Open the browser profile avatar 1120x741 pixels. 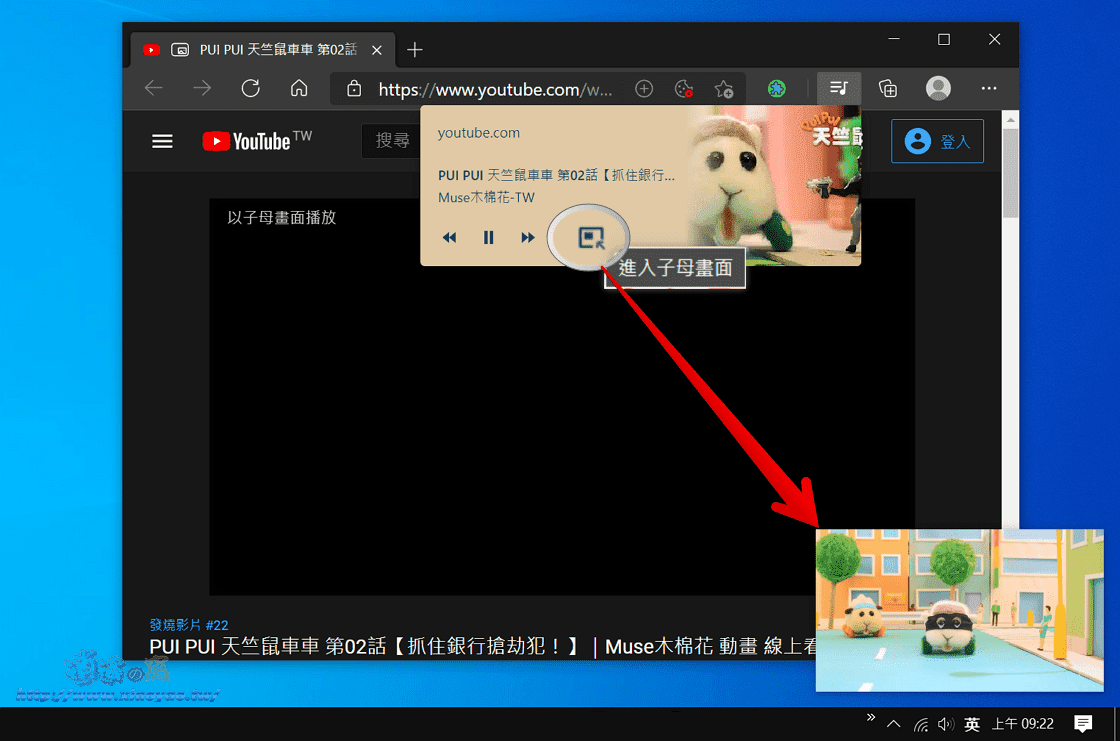pyautogui.click(x=938, y=89)
